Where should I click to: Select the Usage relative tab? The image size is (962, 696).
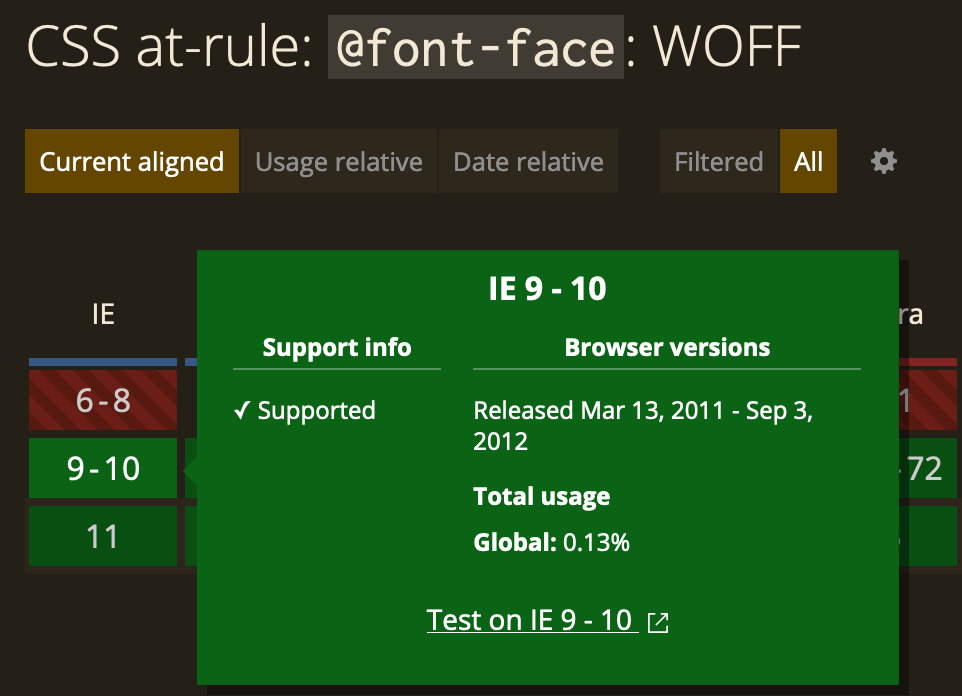coord(339,161)
